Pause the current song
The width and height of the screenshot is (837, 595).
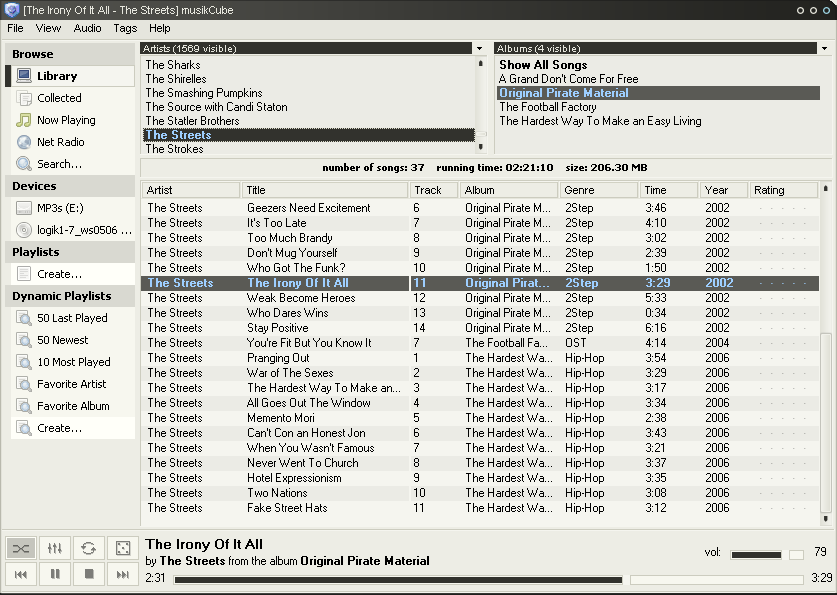(x=55, y=574)
